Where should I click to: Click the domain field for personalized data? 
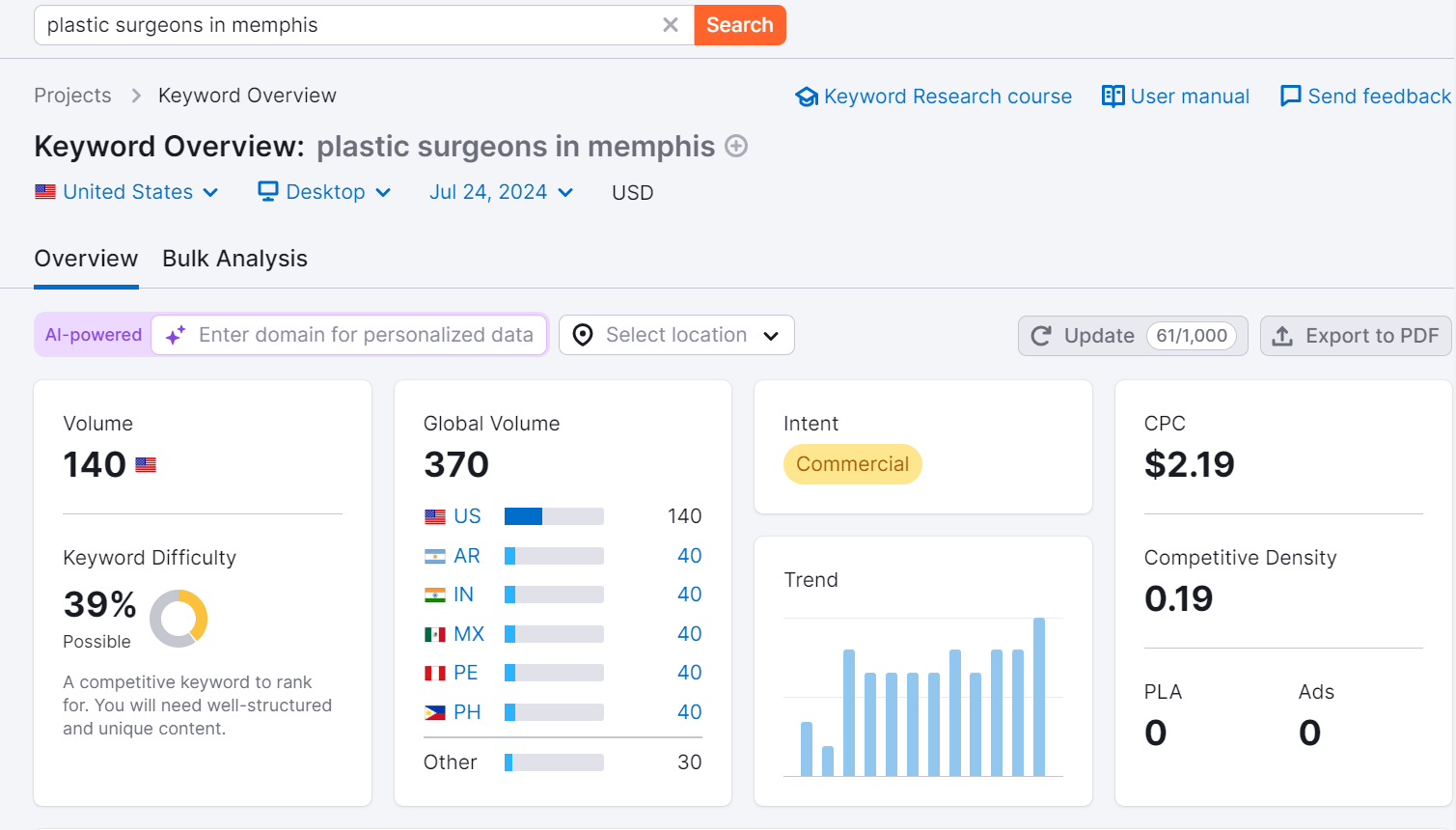pyautogui.click(x=365, y=335)
